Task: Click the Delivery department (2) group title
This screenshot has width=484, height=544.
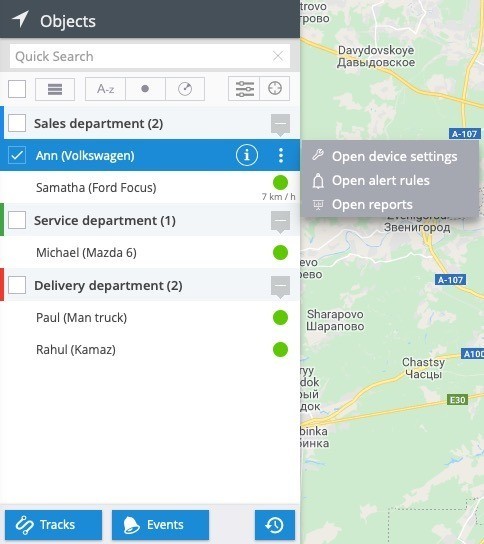Action: (108, 286)
